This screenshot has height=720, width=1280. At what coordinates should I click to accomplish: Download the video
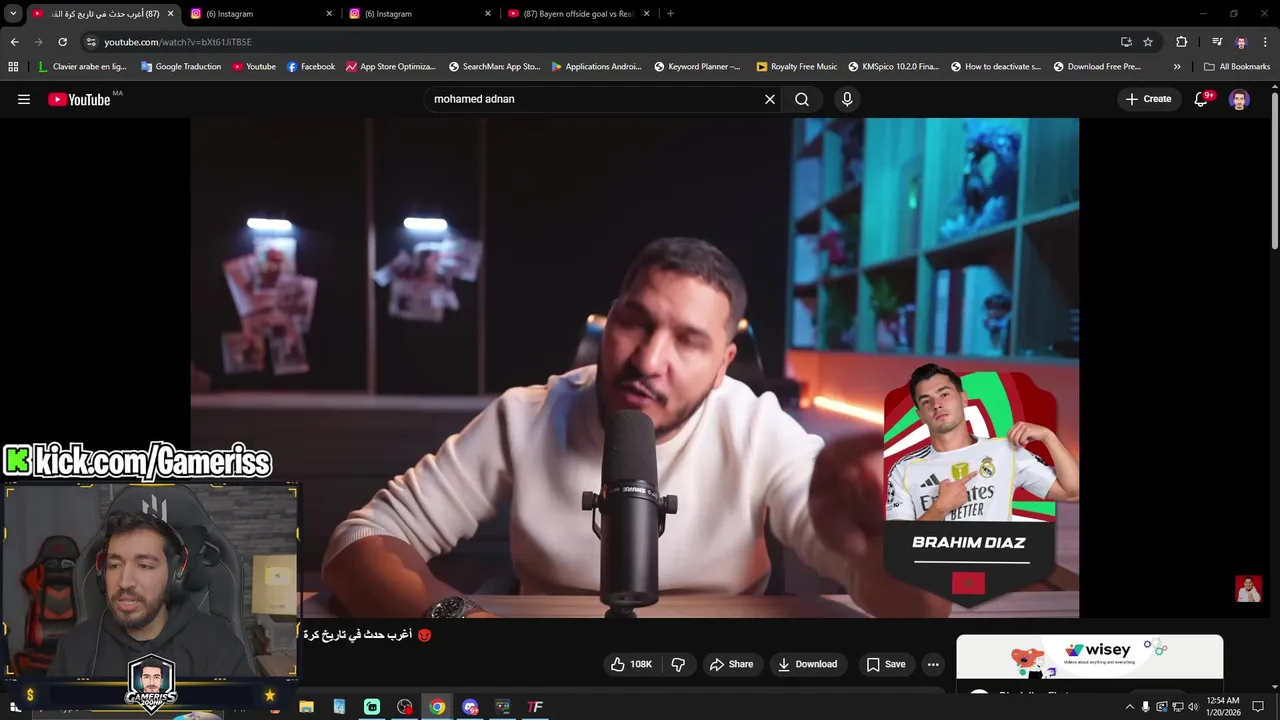[807, 664]
